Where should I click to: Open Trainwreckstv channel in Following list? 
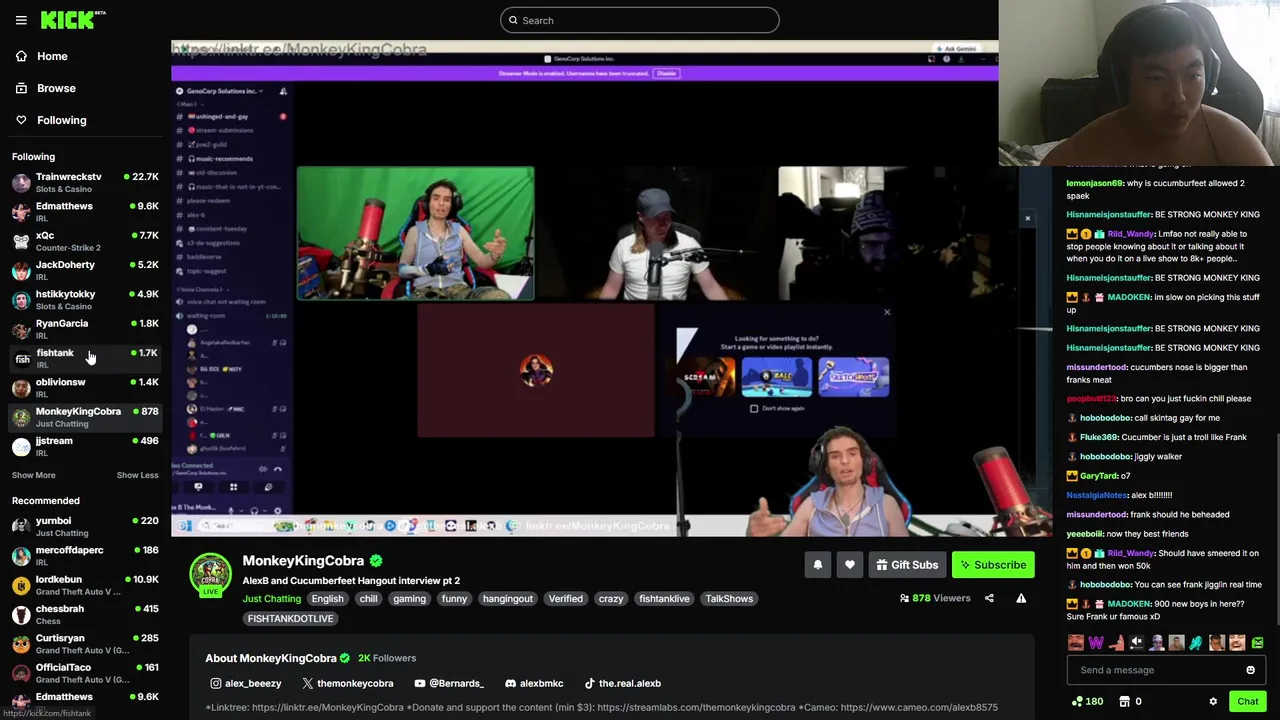coord(85,182)
